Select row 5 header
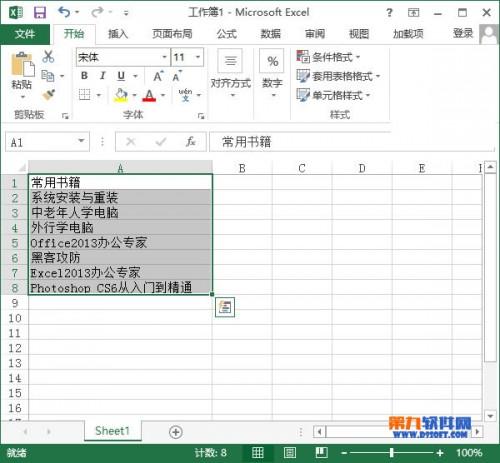 (x=15, y=243)
